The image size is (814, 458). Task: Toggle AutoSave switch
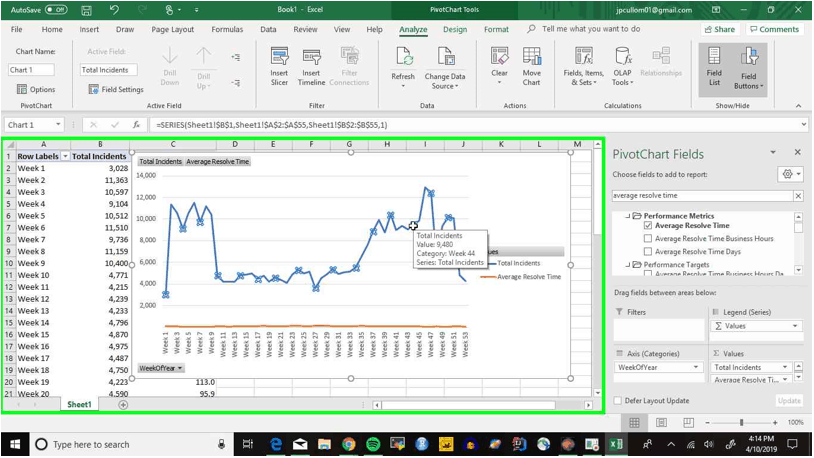pos(56,10)
